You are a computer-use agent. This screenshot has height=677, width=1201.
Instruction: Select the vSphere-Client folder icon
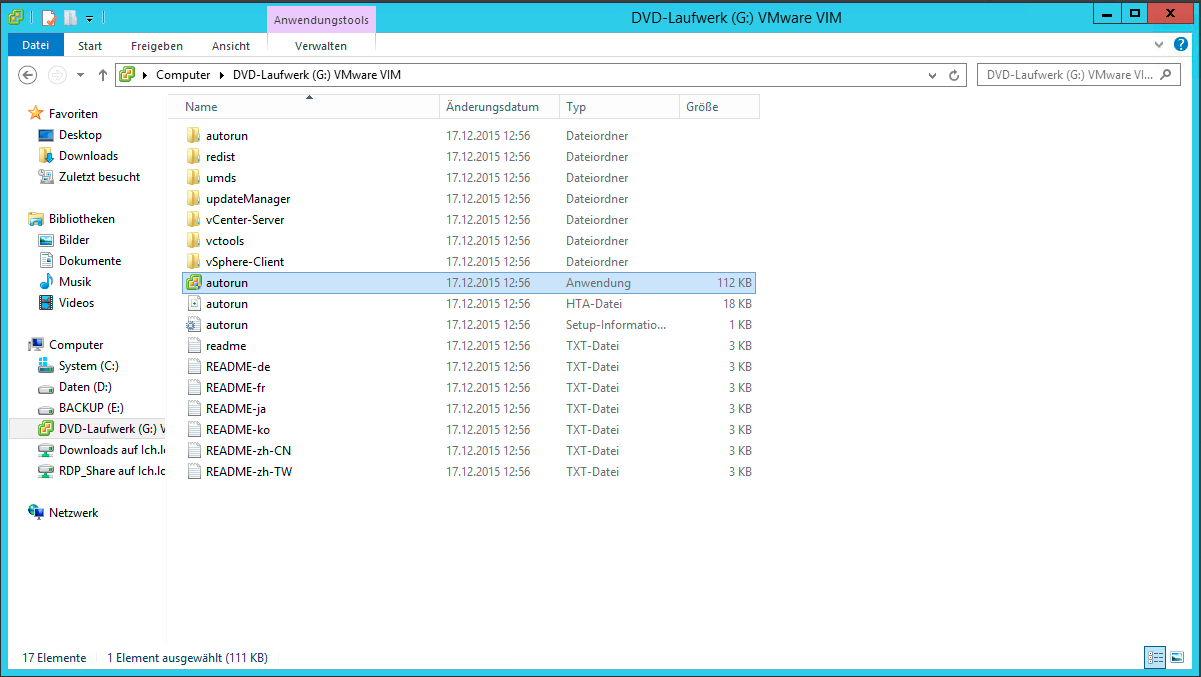coord(194,261)
